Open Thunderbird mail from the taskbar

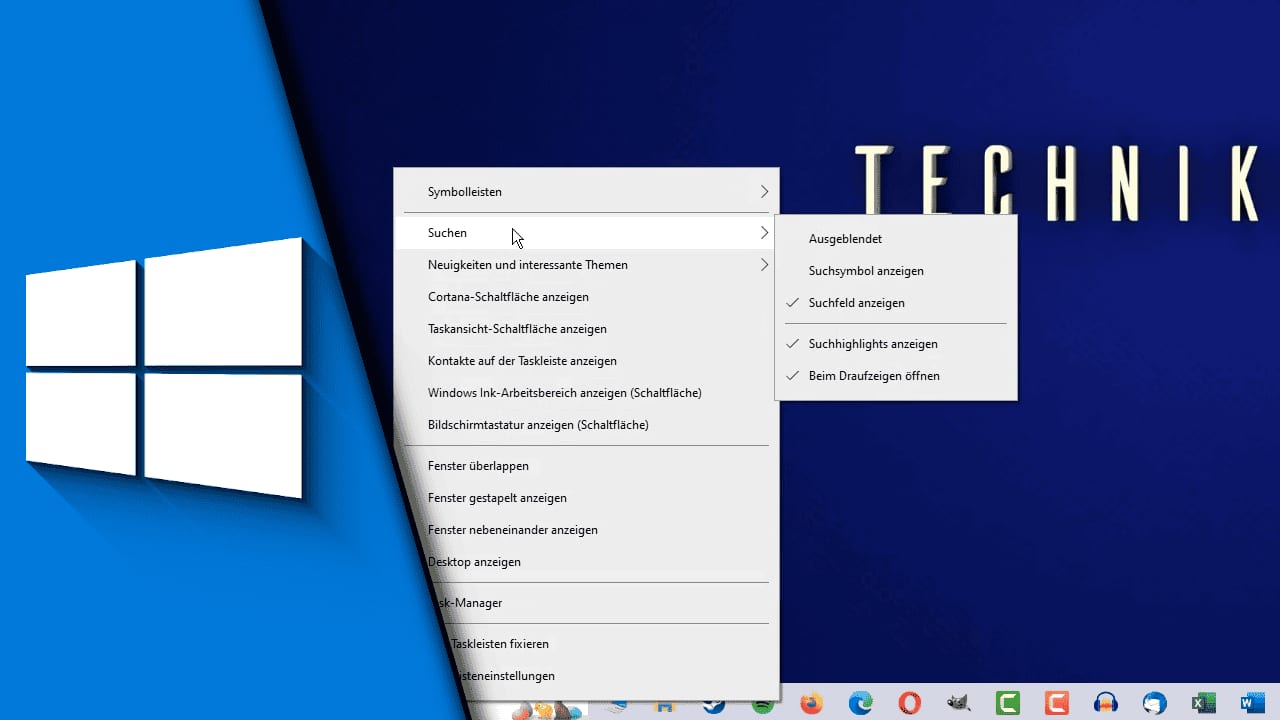tap(1154, 703)
